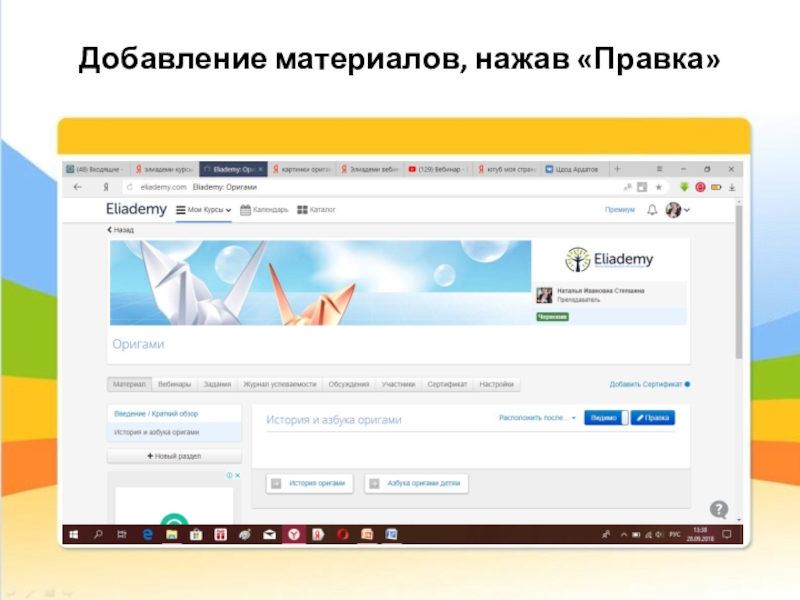Viewport: 800px width, 600px height.
Task: Click the green download arrow extension icon
Action: click(x=684, y=187)
